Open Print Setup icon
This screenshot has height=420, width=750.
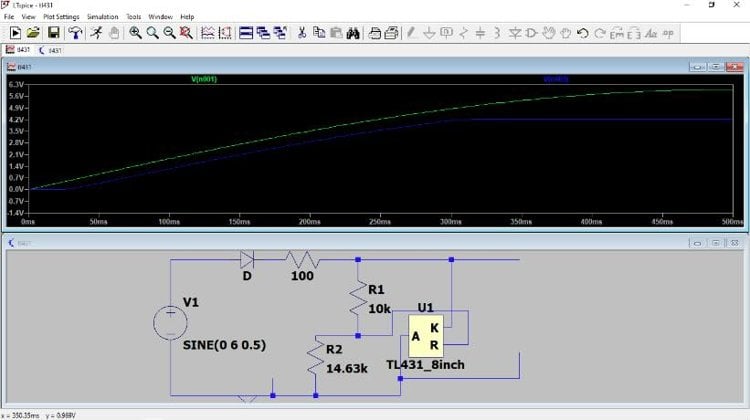(392, 33)
